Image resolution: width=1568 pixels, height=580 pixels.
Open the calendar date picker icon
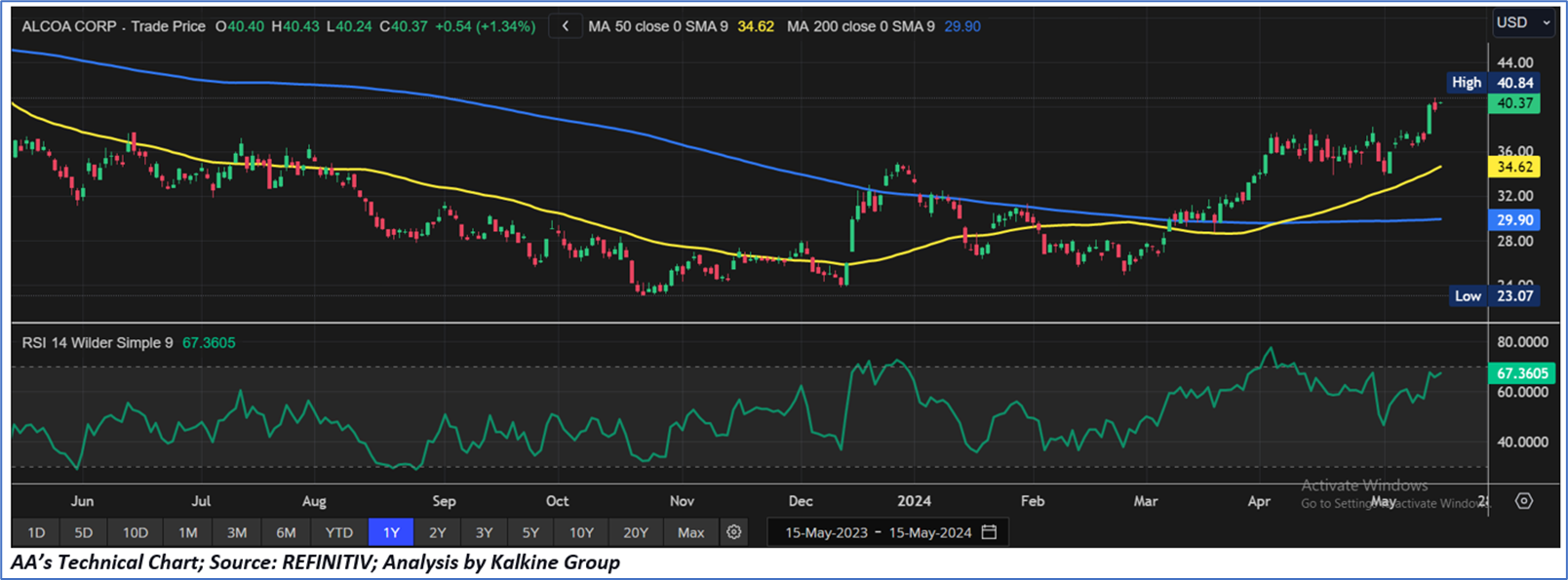(x=990, y=532)
